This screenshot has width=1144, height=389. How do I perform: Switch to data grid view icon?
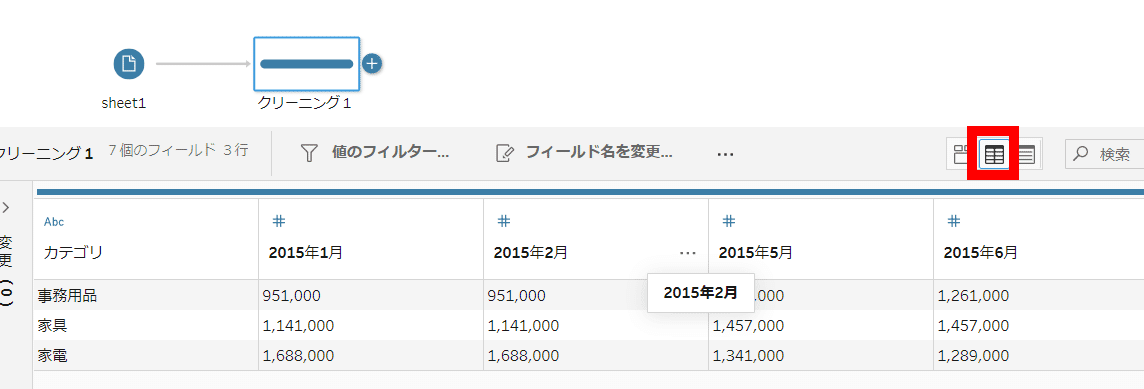click(994, 154)
